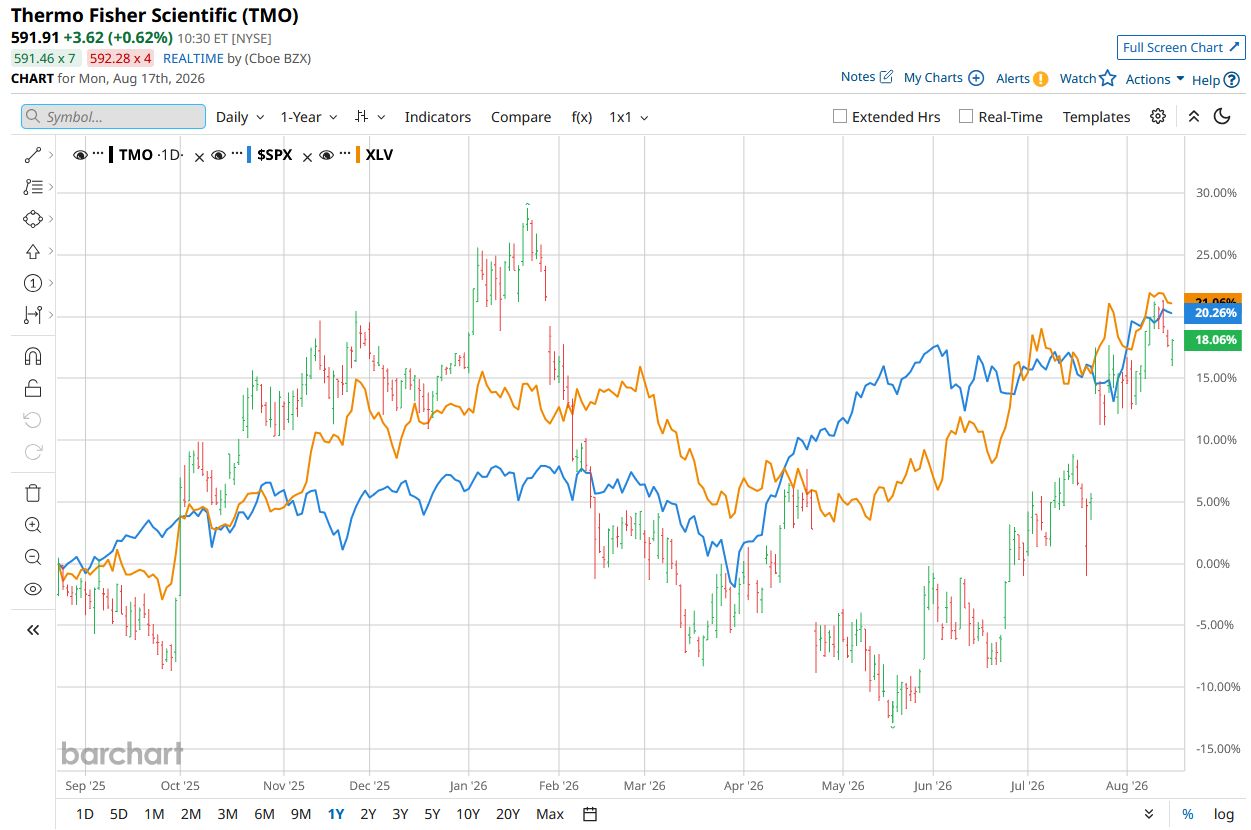Zoom in using the magnifier plus icon
The image size is (1251, 830).
pyautogui.click(x=33, y=525)
